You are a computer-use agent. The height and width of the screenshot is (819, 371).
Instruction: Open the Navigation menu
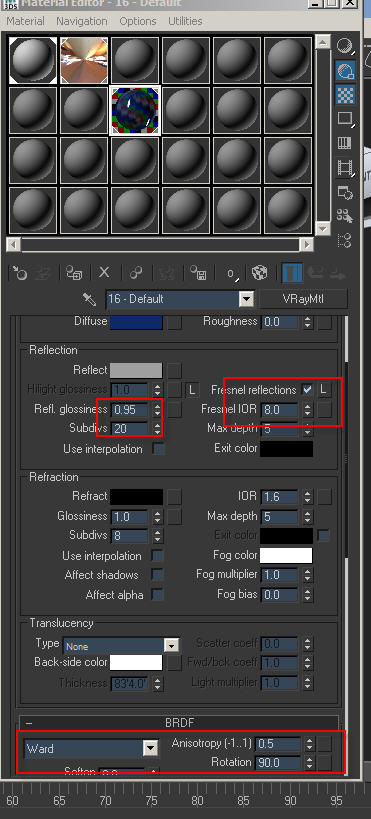pyautogui.click(x=82, y=21)
